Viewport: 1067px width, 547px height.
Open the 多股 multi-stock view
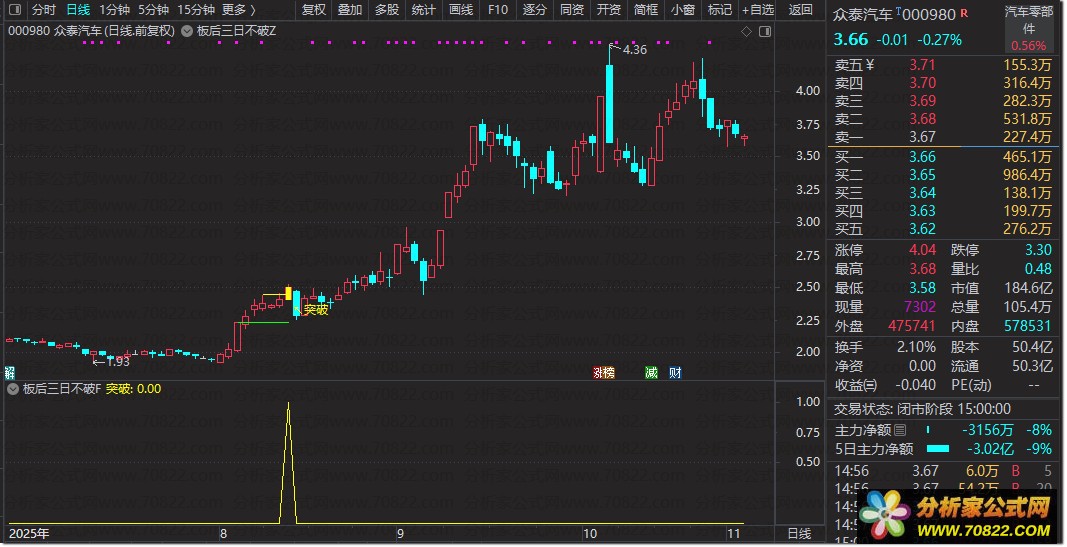tap(387, 10)
